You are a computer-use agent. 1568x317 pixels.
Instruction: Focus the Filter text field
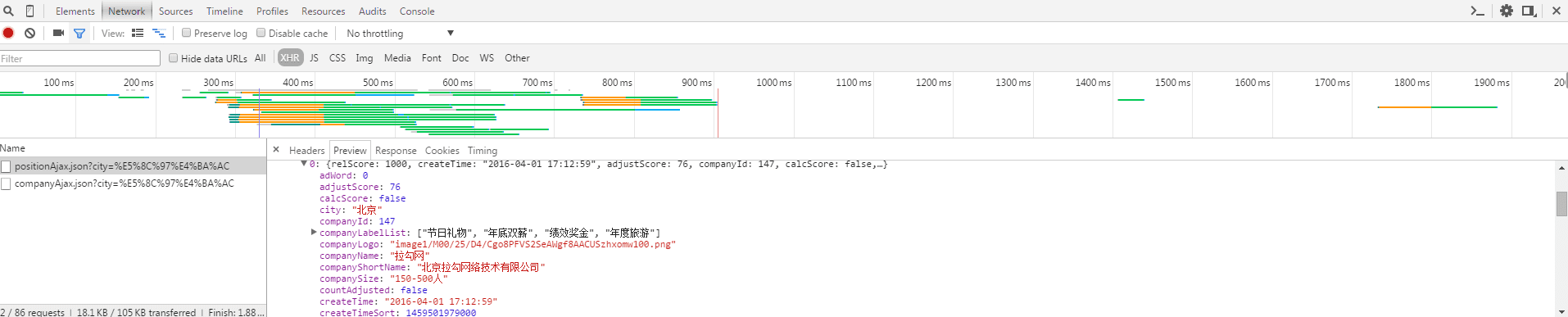point(80,58)
